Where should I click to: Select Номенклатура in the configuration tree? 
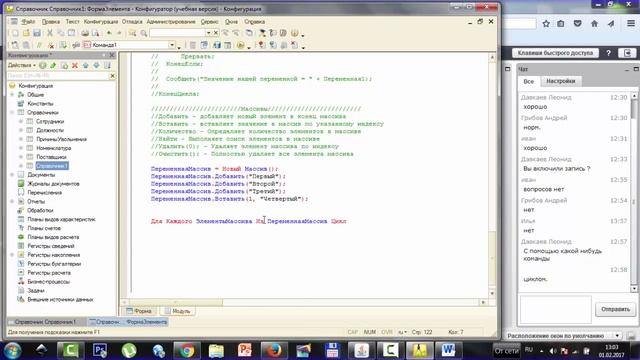pyautogui.click(x=53, y=148)
